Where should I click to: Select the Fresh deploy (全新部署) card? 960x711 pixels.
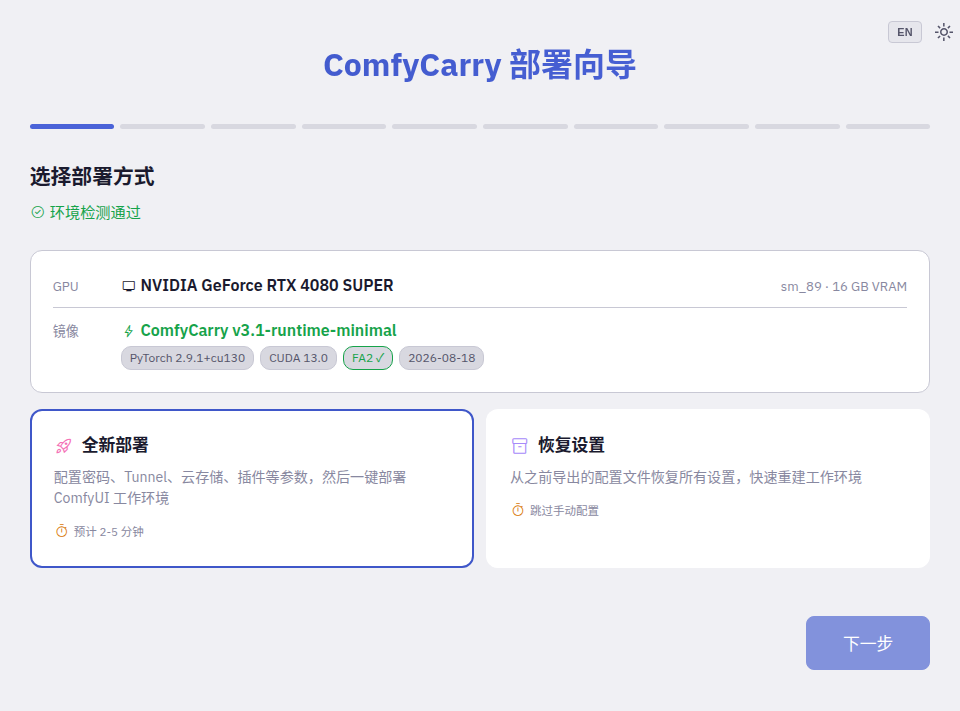pos(252,489)
